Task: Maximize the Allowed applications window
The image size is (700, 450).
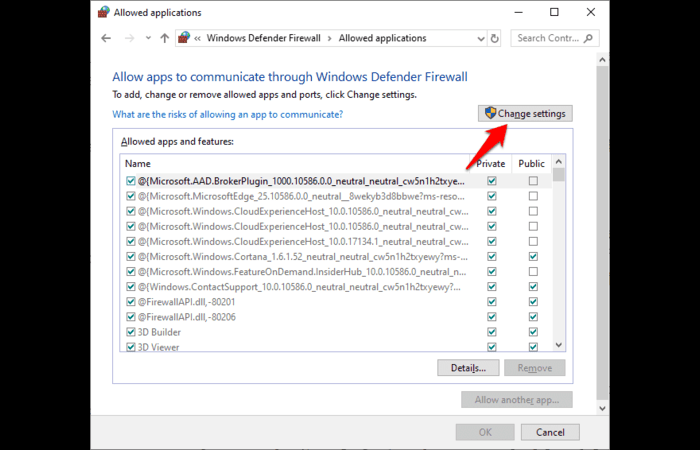Action: 554,12
